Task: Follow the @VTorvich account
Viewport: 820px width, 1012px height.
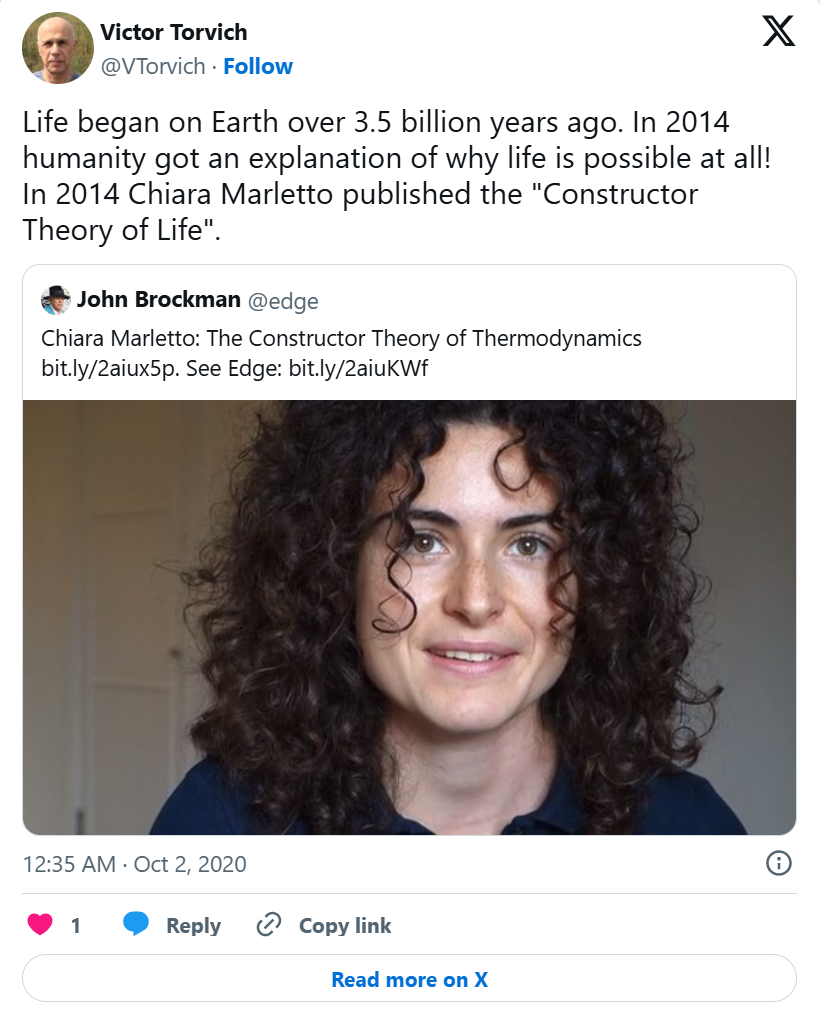Action: click(258, 67)
